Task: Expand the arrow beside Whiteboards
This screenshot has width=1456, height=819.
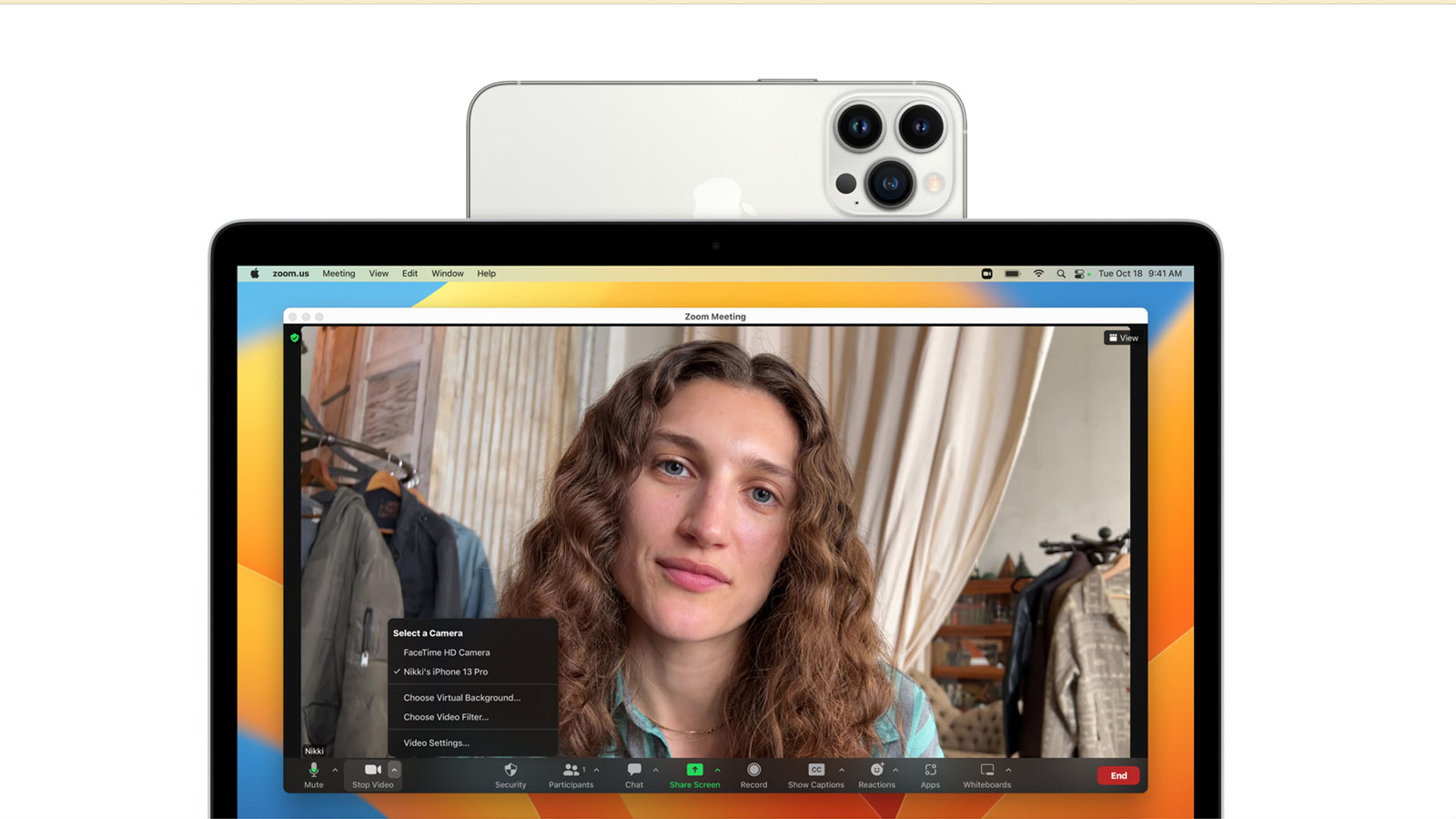Action: pyautogui.click(x=1008, y=770)
